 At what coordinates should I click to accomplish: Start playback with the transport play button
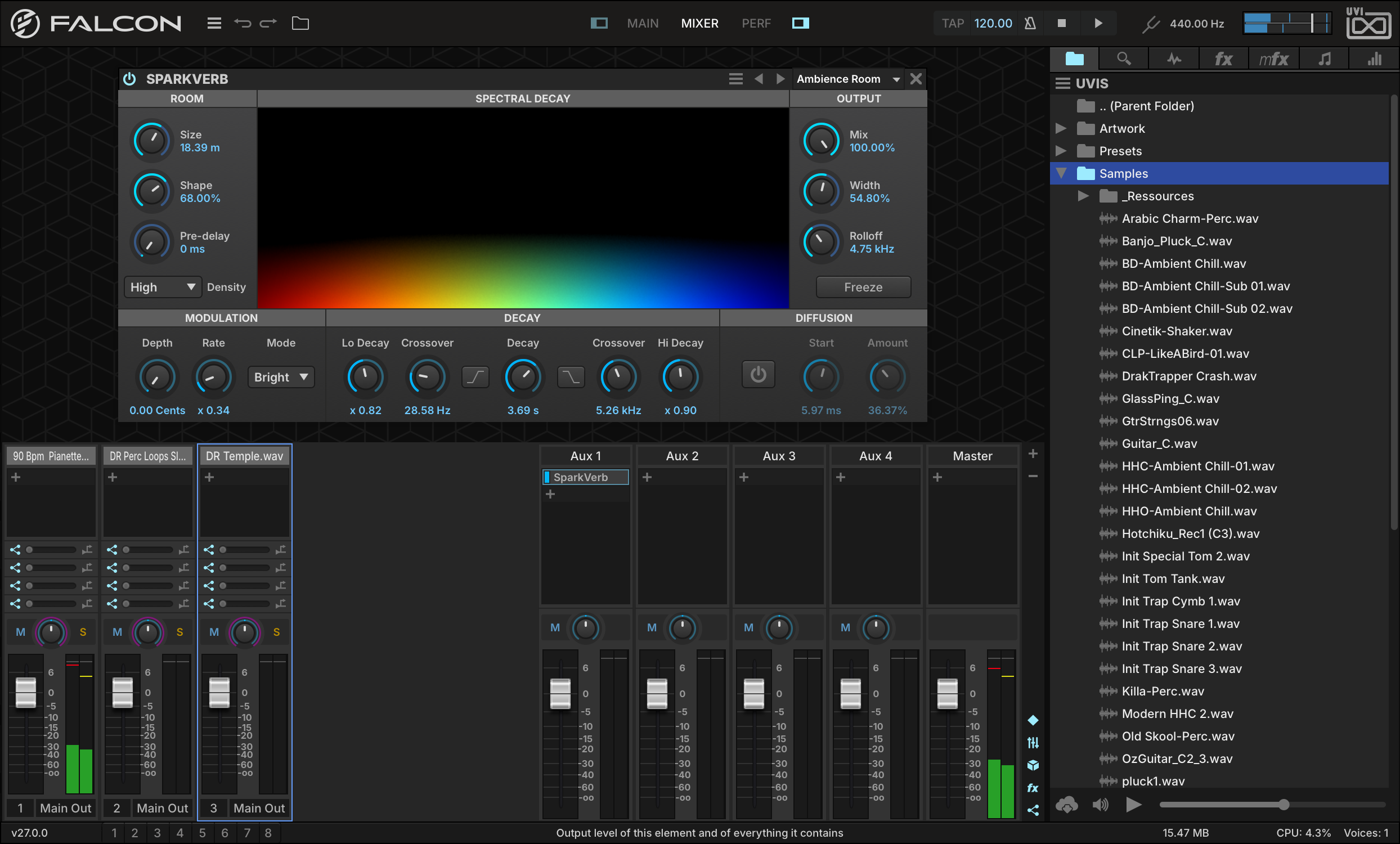(x=1098, y=23)
